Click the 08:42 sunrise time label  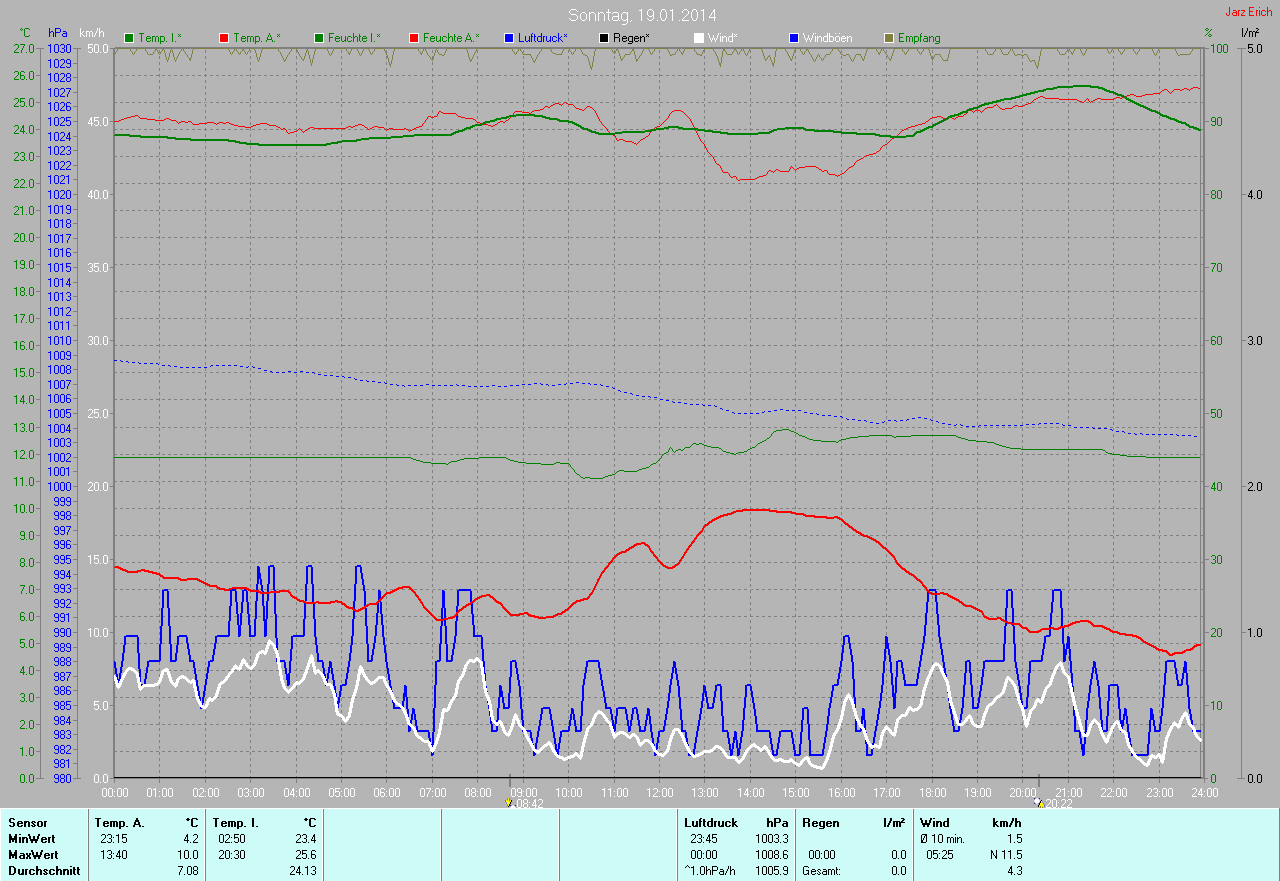coord(530,803)
